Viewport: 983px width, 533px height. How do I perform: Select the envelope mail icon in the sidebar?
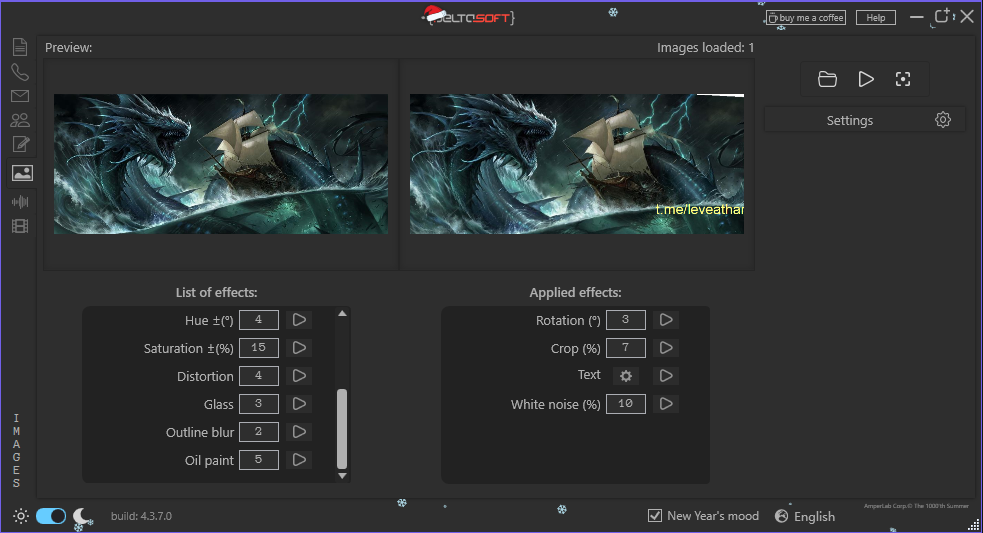click(20, 97)
